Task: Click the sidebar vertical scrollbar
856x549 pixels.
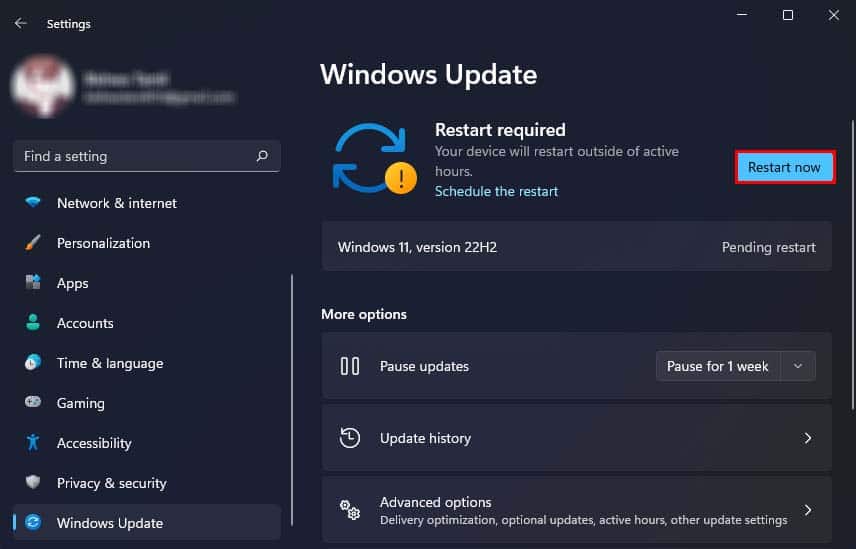Action: click(292, 399)
